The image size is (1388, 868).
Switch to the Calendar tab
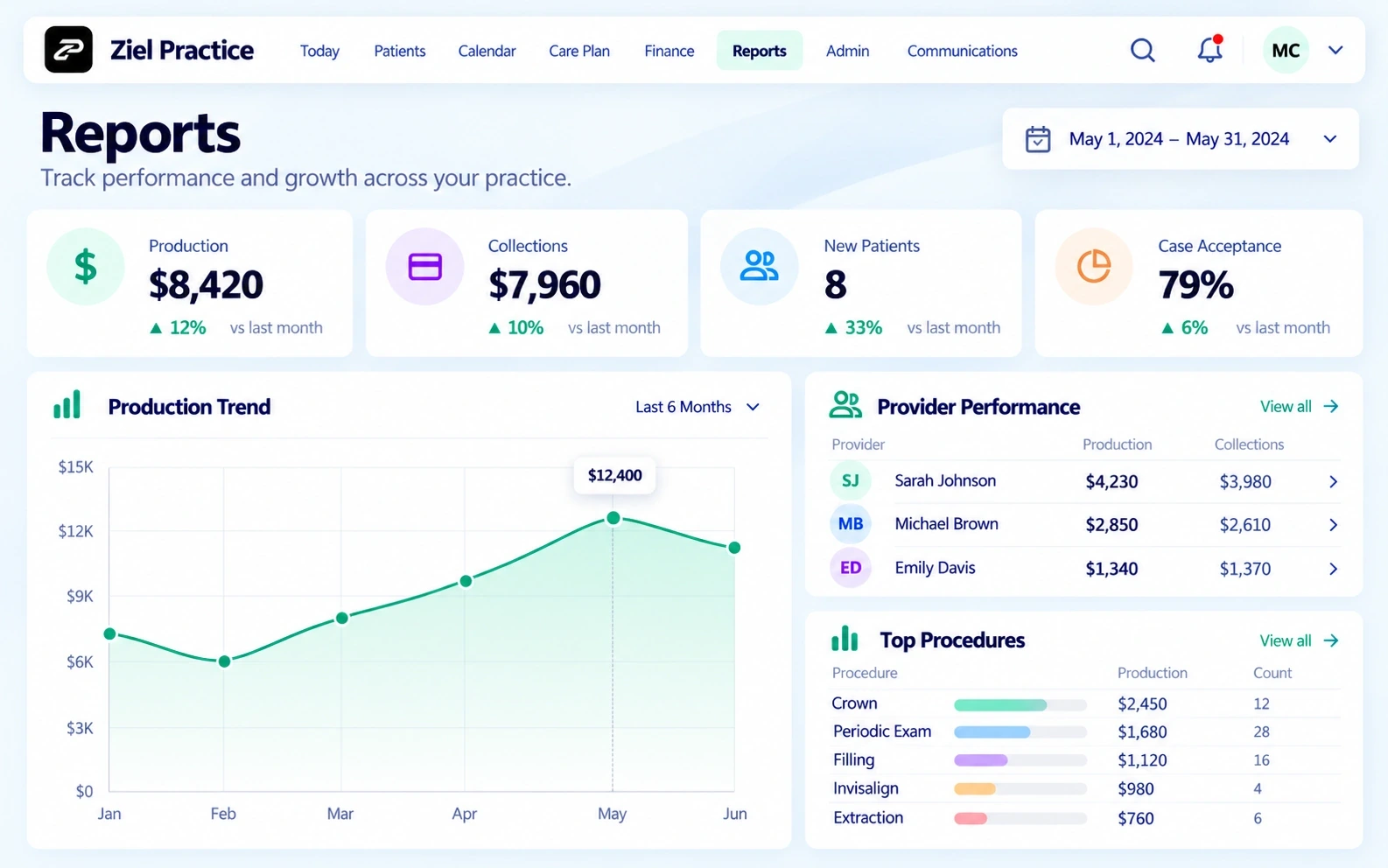(487, 51)
